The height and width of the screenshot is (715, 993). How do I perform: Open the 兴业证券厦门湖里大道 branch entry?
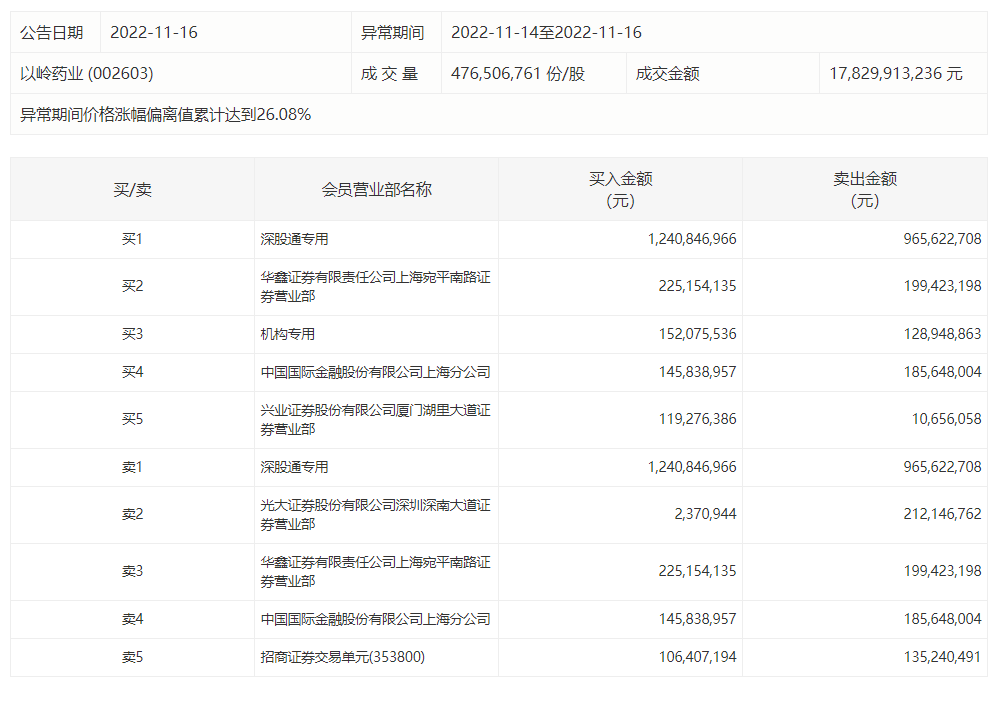[375, 419]
